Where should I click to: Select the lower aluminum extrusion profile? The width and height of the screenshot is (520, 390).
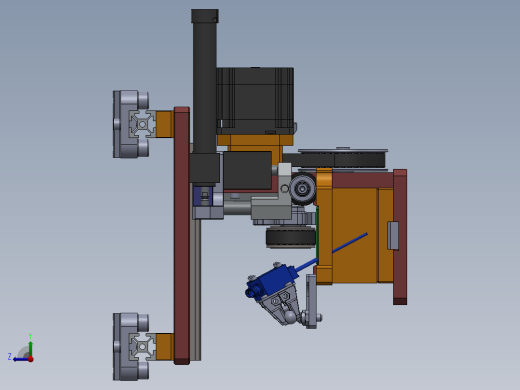pyautogui.click(x=142, y=347)
